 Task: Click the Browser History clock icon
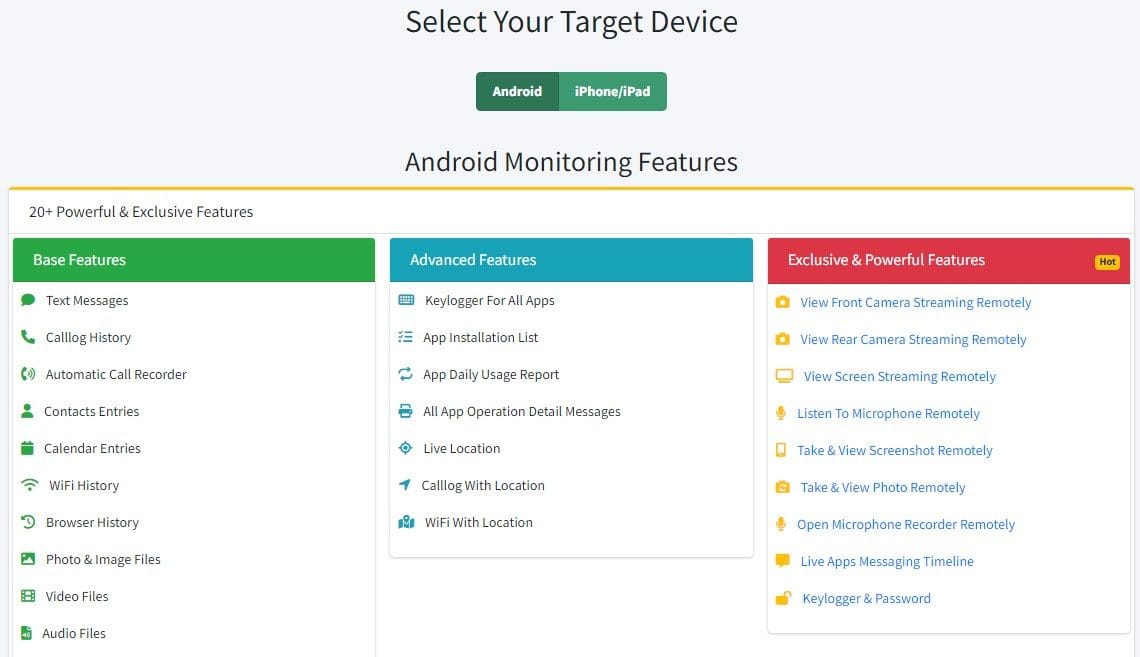tap(28, 522)
